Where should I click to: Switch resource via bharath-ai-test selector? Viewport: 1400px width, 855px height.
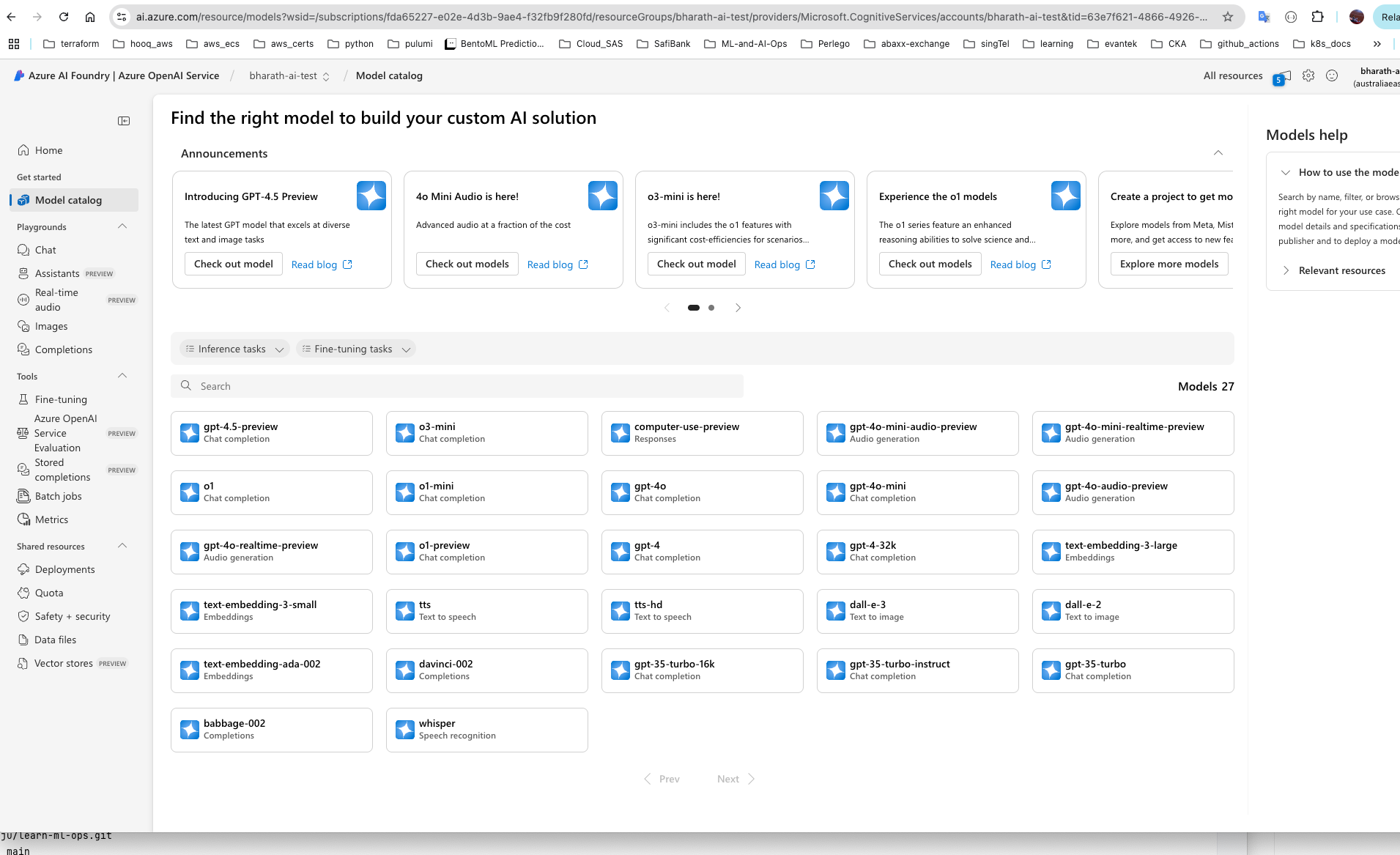point(290,75)
